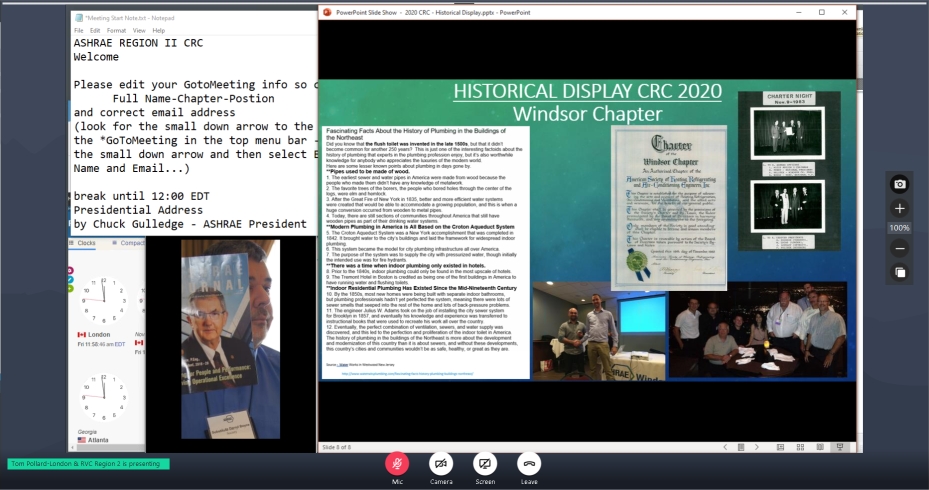Click the 'Presidential Address' line in Notepad

(138, 210)
